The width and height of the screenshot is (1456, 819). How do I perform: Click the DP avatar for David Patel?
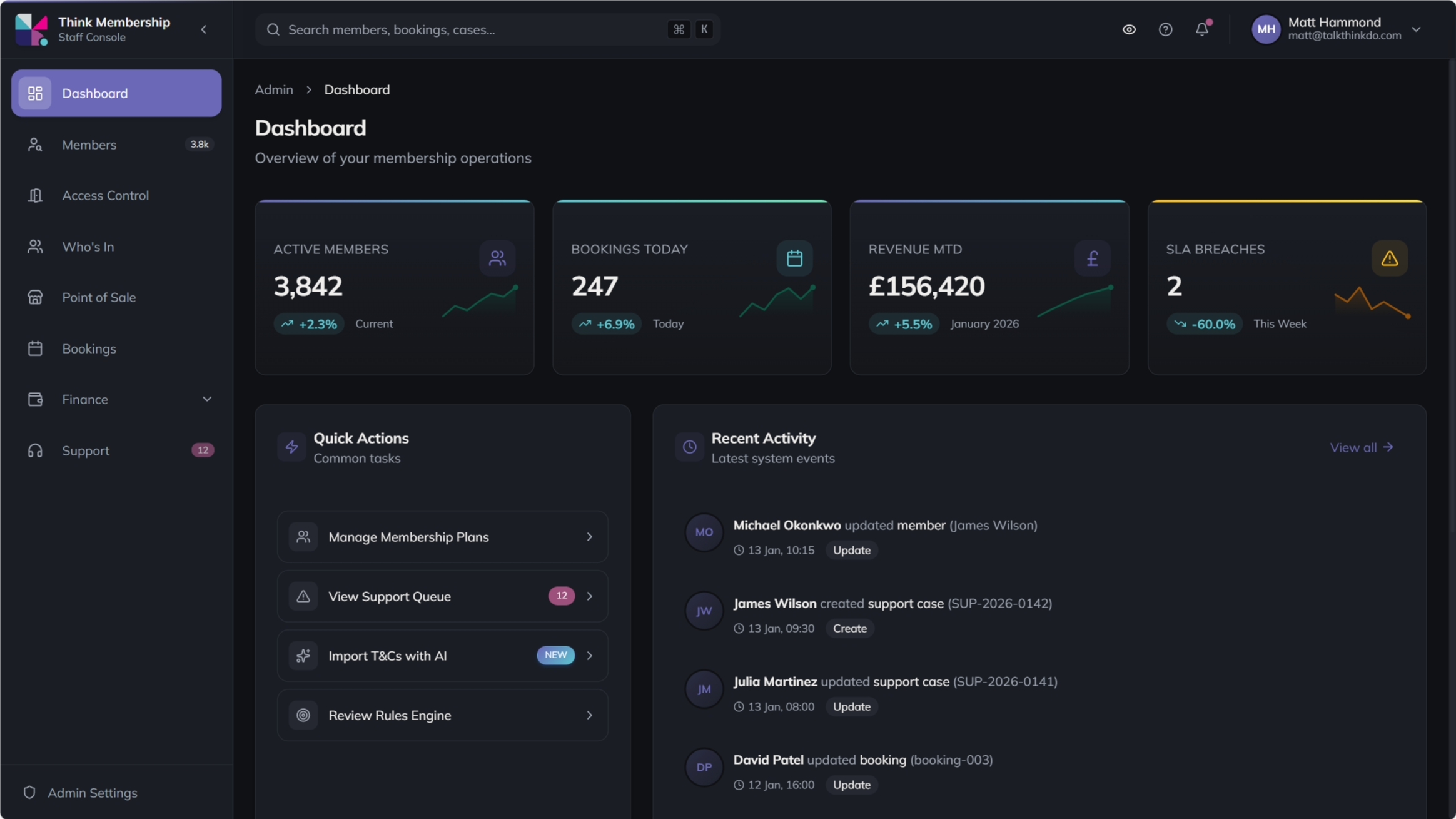coord(704,767)
